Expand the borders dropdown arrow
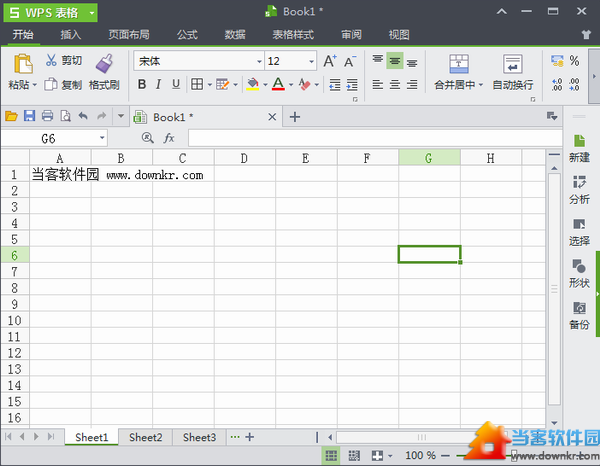Image resolution: width=600 pixels, height=466 pixels. click(x=210, y=85)
